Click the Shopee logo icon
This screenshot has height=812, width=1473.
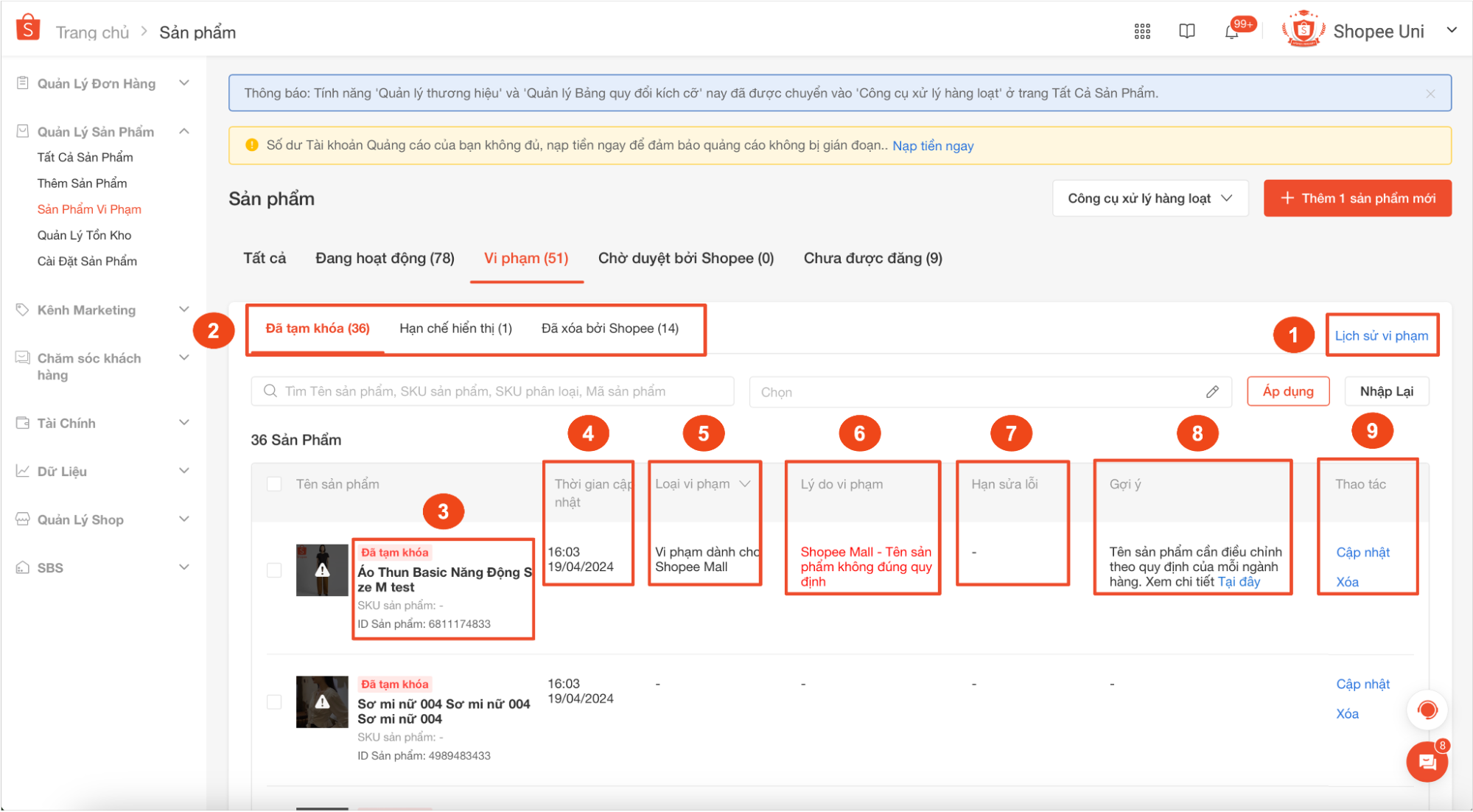point(28,28)
